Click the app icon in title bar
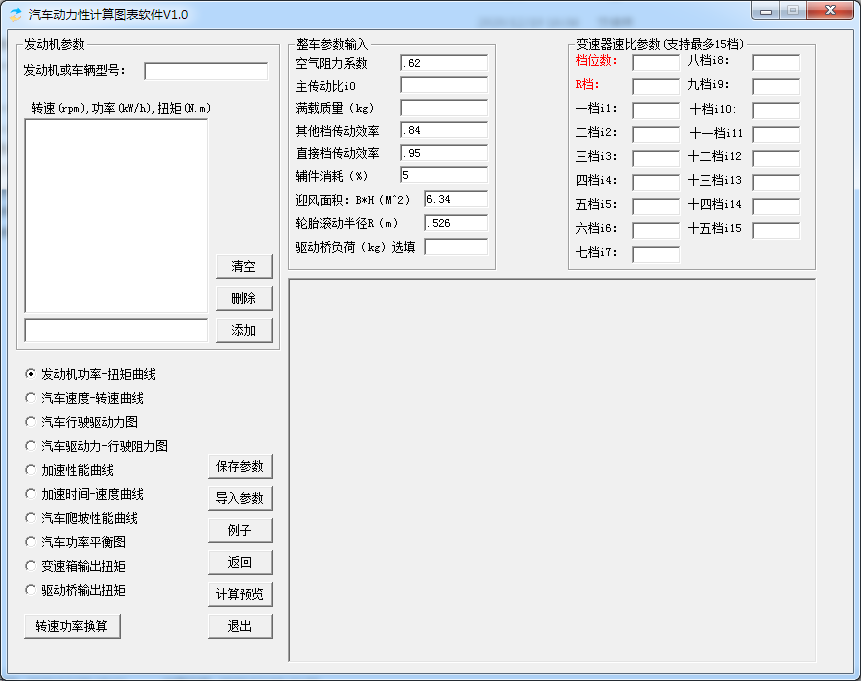 [16, 14]
